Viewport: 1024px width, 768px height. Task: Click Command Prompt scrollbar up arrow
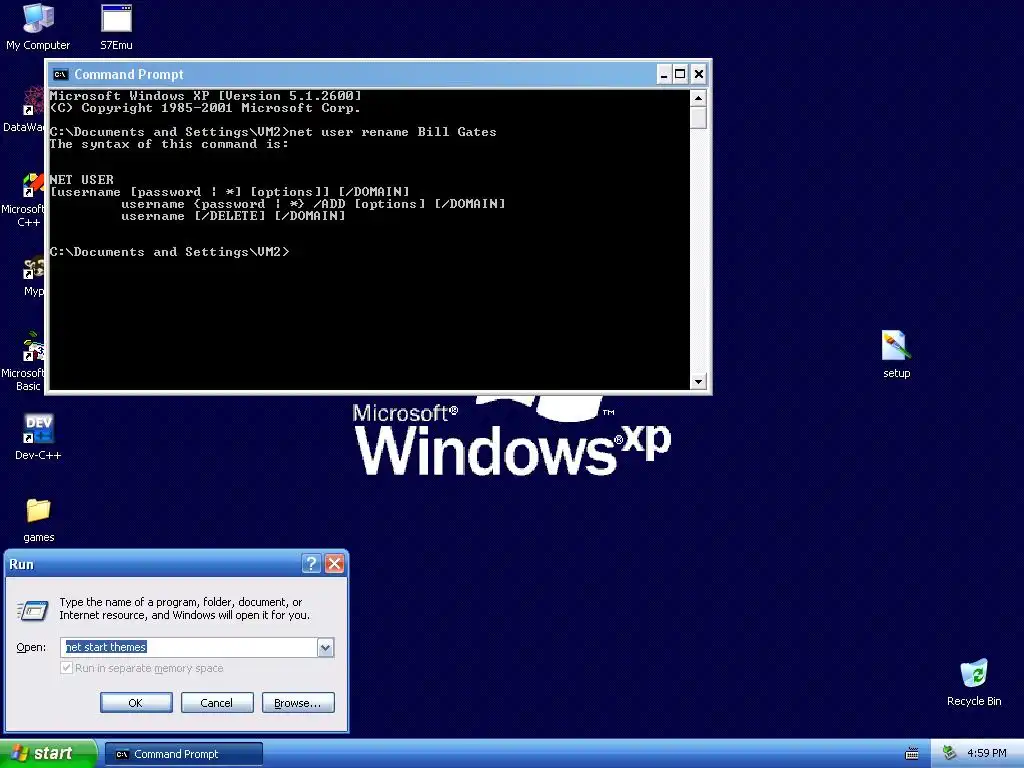point(698,98)
